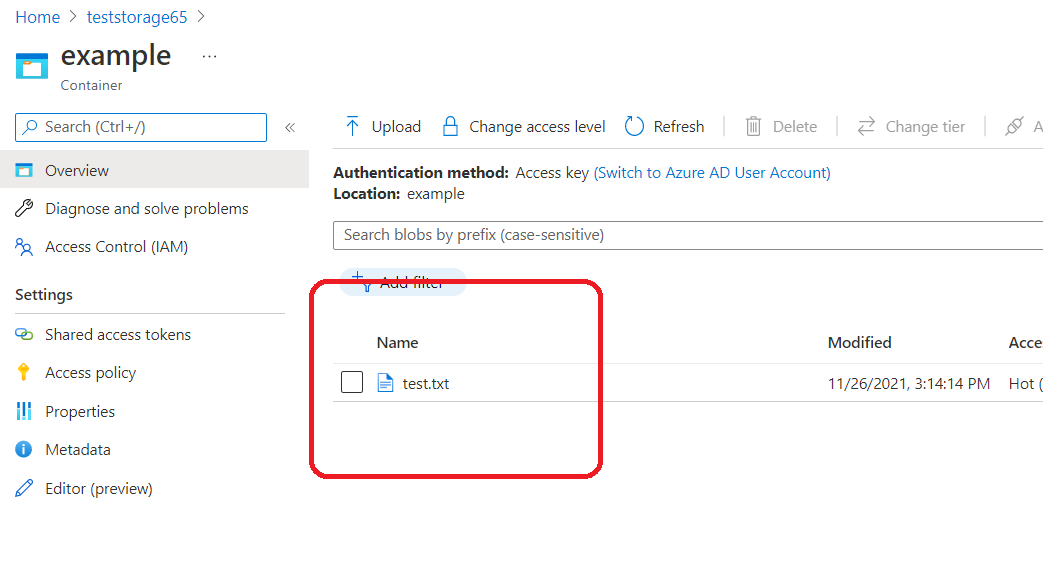Open the test.txt blob
The width and height of the screenshot is (1043, 581).
(x=426, y=384)
